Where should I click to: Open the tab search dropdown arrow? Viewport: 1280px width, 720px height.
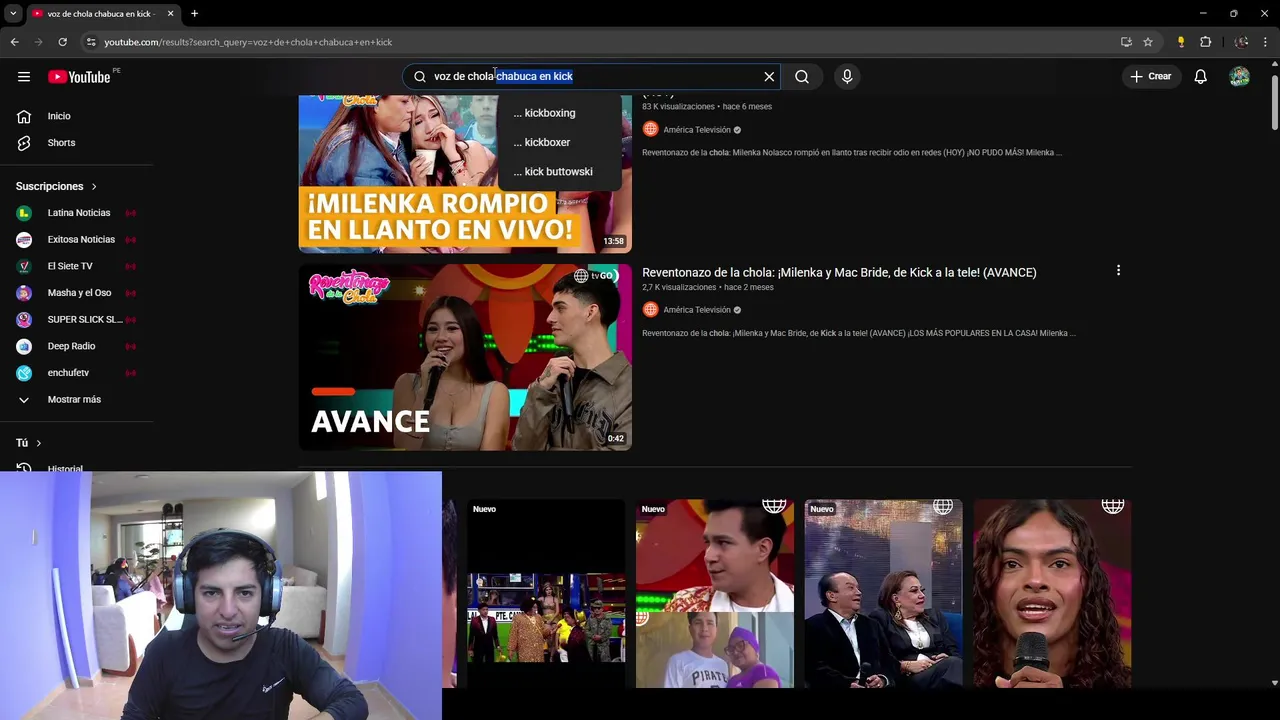(x=13, y=13)
